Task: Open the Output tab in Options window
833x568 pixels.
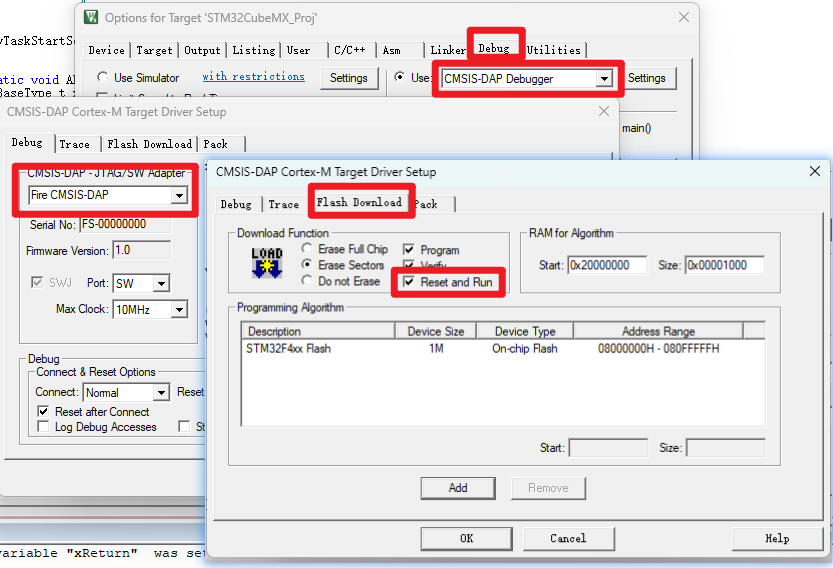Action: 202,50
